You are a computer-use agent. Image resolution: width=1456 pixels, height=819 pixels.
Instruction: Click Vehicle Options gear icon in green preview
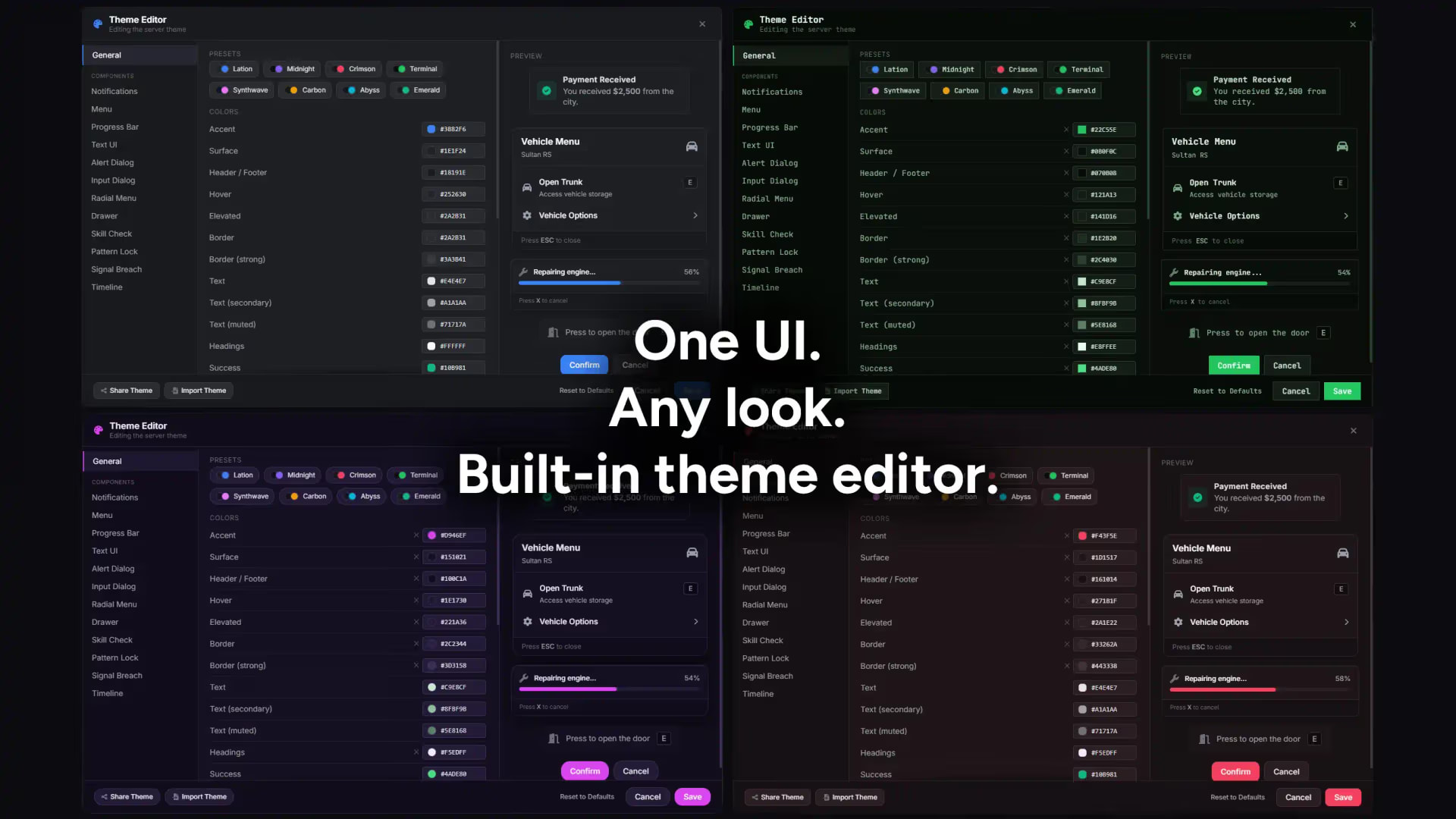(1178, 216)
